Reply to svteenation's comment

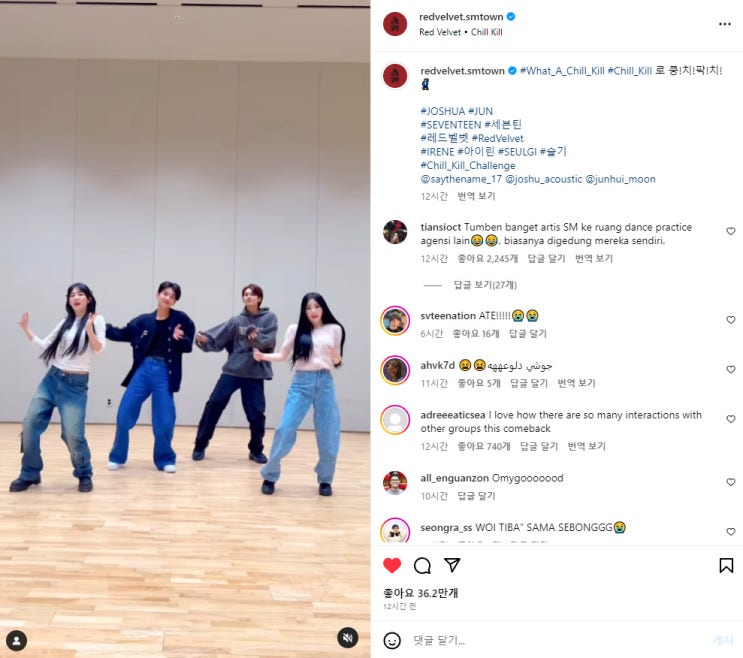(x=527, y=334)
